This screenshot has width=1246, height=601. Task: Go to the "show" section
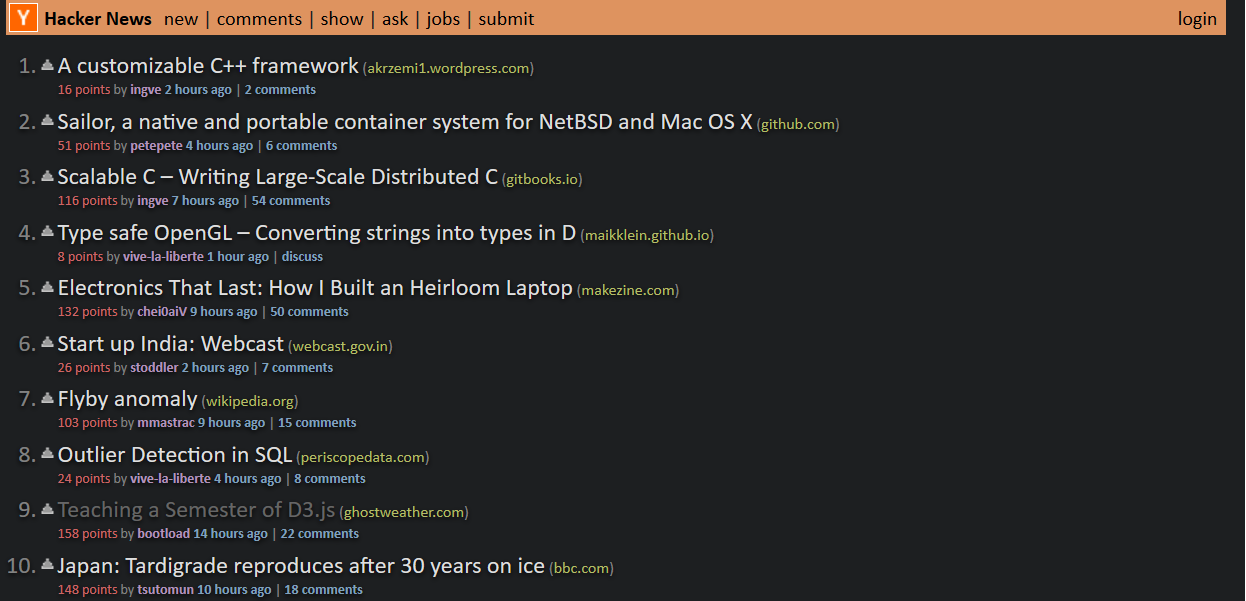tap(342, 18)
